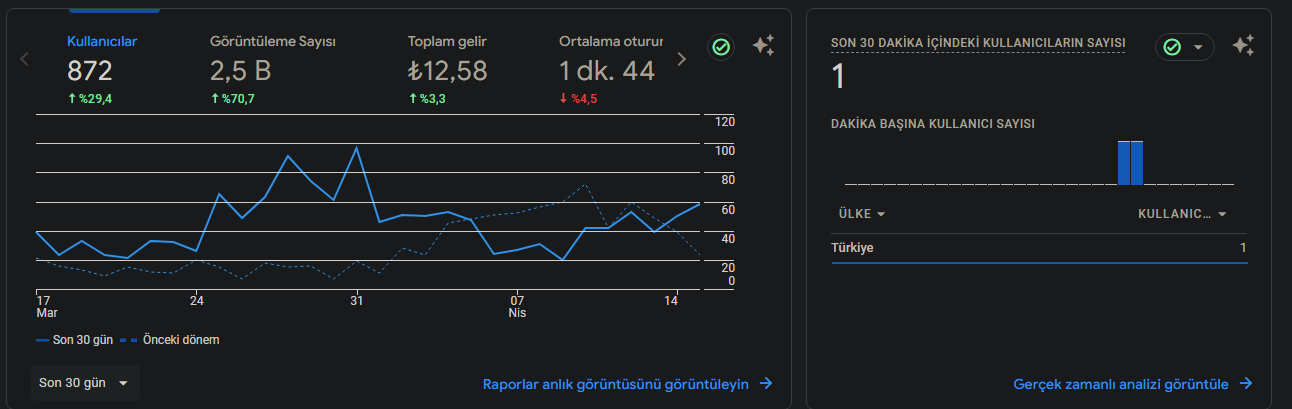Switch to the Ortalama oturum metric tab
This screenshot has height=409, width=1292.
(610, 70)
